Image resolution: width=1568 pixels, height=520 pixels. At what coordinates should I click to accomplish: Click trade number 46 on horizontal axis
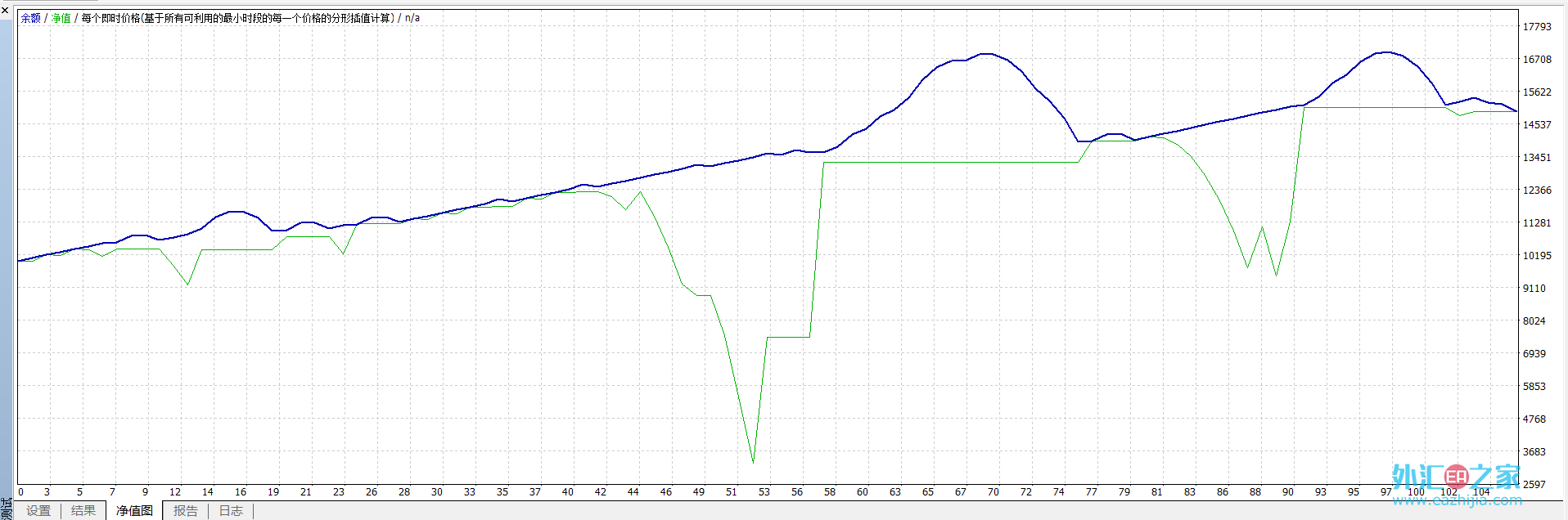point(666,492)
